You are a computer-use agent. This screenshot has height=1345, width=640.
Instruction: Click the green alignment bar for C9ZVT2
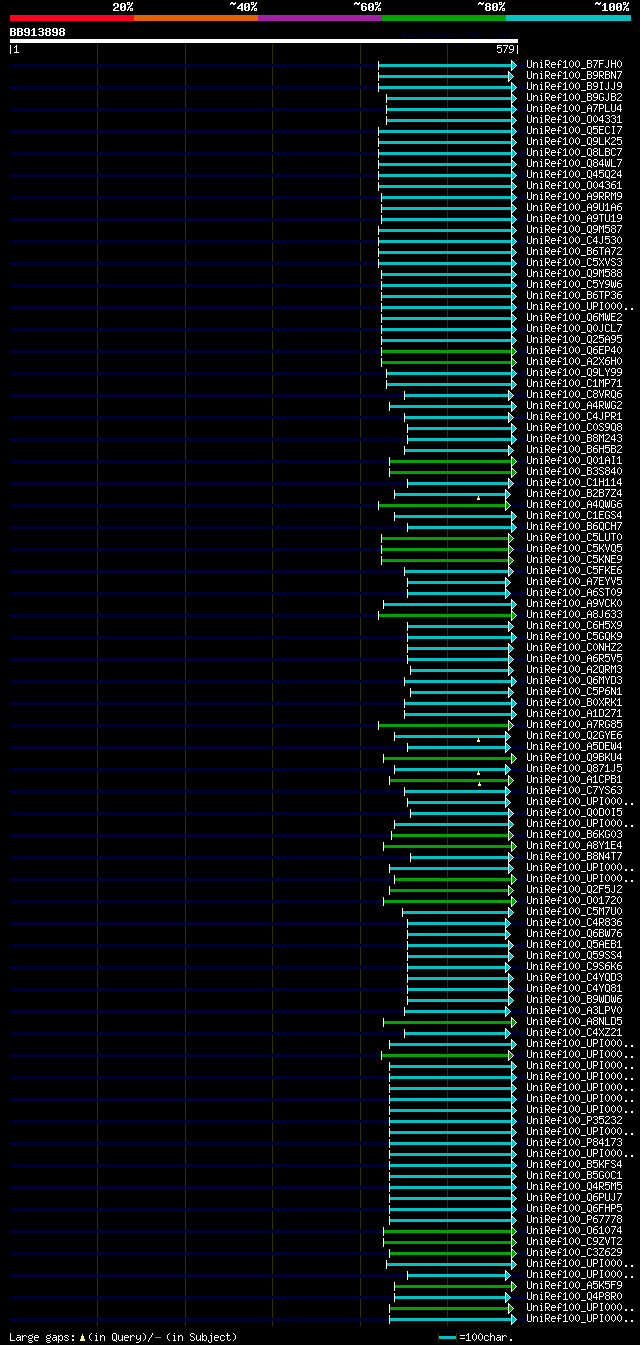coord(450,1241)
